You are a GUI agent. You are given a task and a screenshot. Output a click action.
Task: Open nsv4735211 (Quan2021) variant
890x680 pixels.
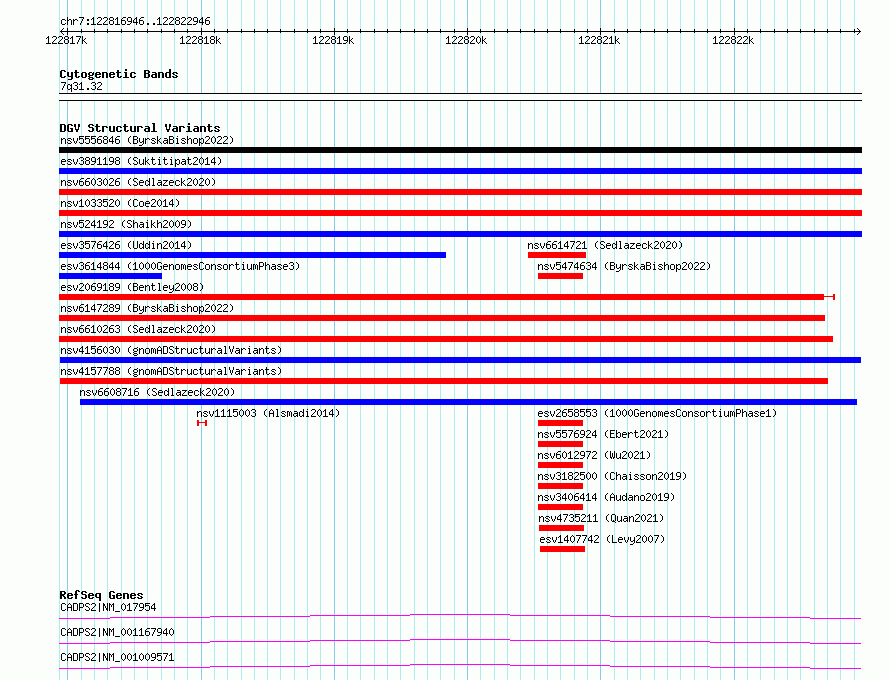601,518
